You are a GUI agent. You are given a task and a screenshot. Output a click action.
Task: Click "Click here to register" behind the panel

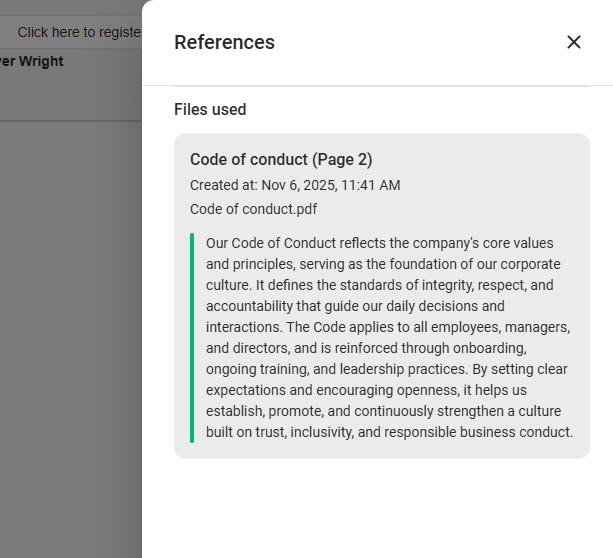click(78, 32)
